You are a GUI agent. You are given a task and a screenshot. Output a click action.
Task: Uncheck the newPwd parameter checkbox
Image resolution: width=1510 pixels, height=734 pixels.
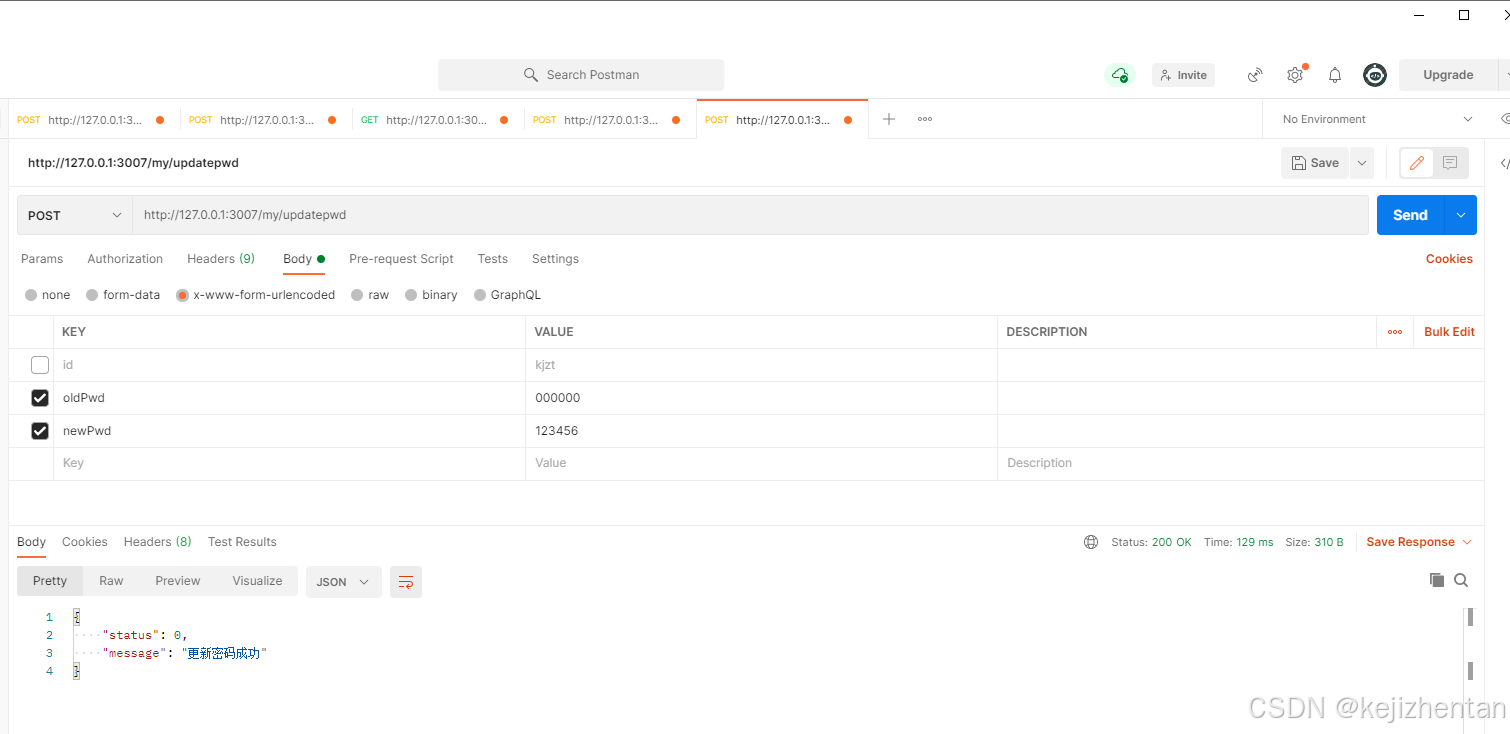[40, 431]
